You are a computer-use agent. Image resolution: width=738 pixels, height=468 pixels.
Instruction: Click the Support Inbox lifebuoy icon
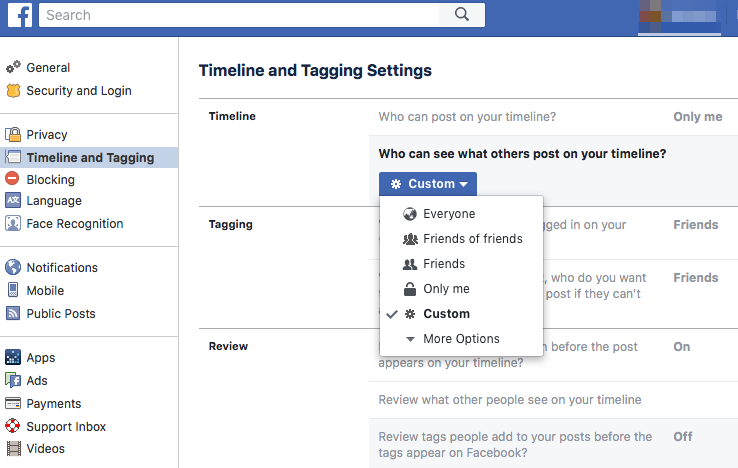point(13,427)
